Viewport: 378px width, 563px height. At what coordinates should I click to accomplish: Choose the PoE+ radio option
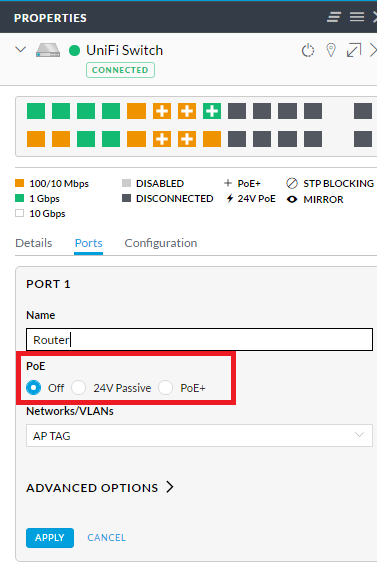point(165,388)
